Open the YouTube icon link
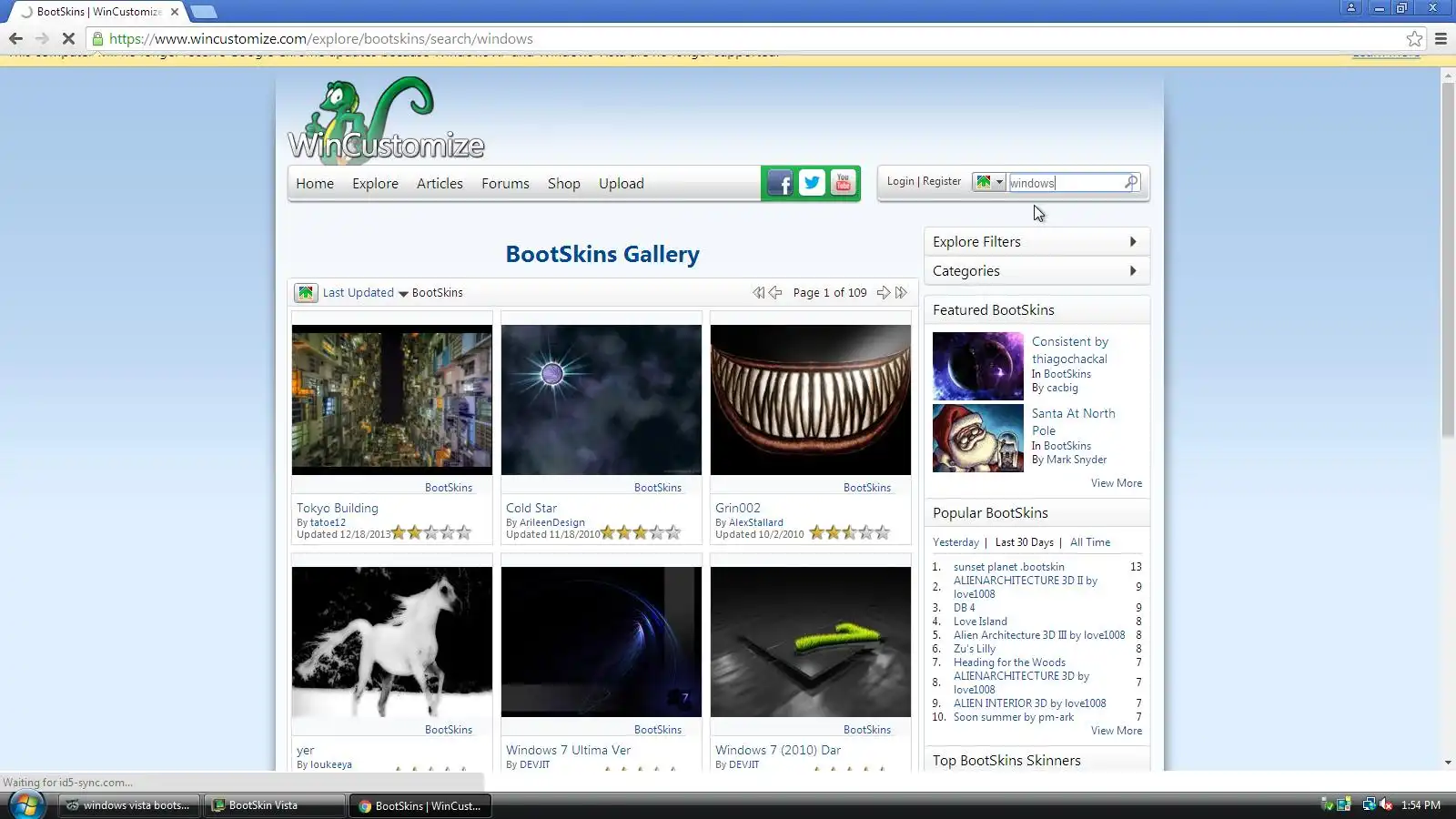The width and height of the screenshot is (1456, 819). 844,183
